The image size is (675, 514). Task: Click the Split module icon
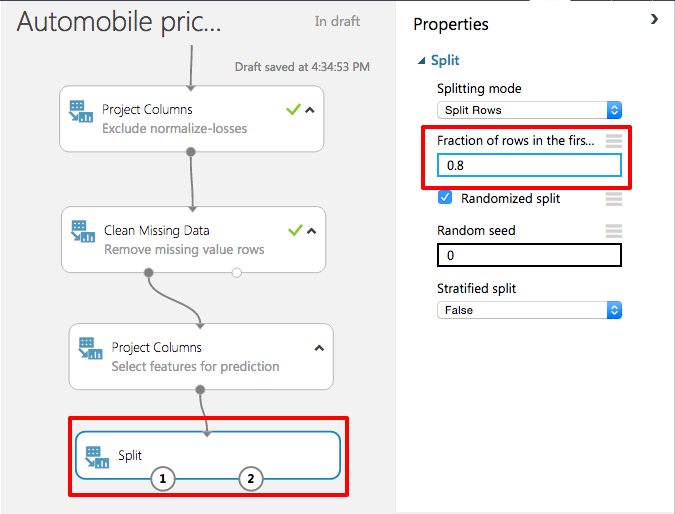pos(98,456)
